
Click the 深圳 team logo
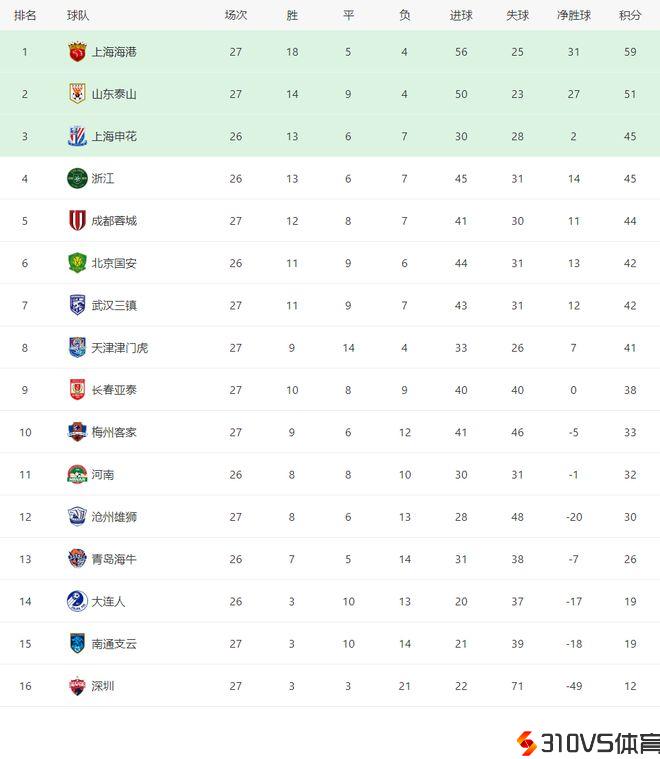[77, 686]
